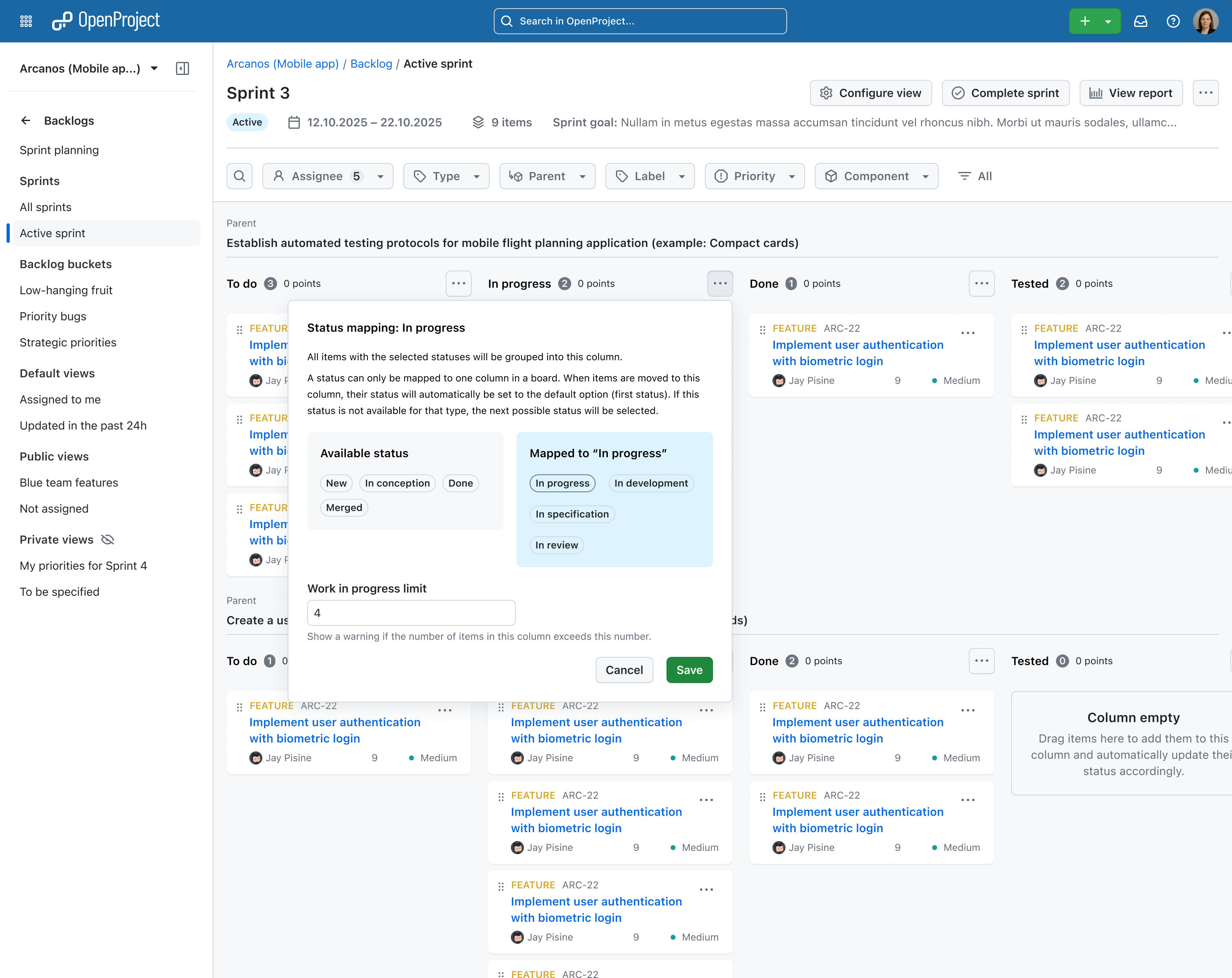Image resolution: width=1232 pixels, height=978 pixels.
Task: Expand the Priority filter dropdown
Action: [x=754, y=176]
